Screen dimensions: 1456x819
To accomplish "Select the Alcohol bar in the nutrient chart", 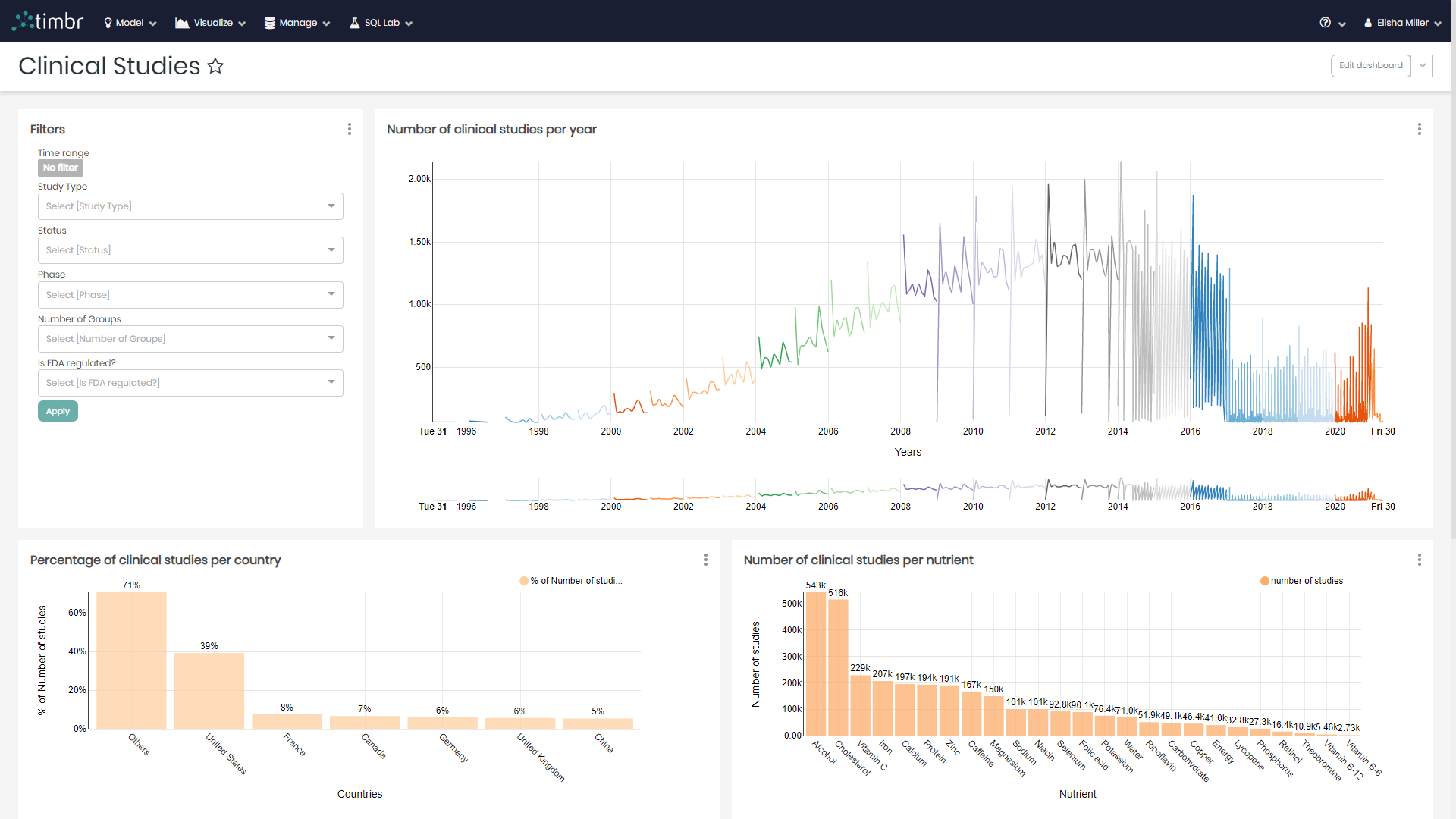I will 814,660.
